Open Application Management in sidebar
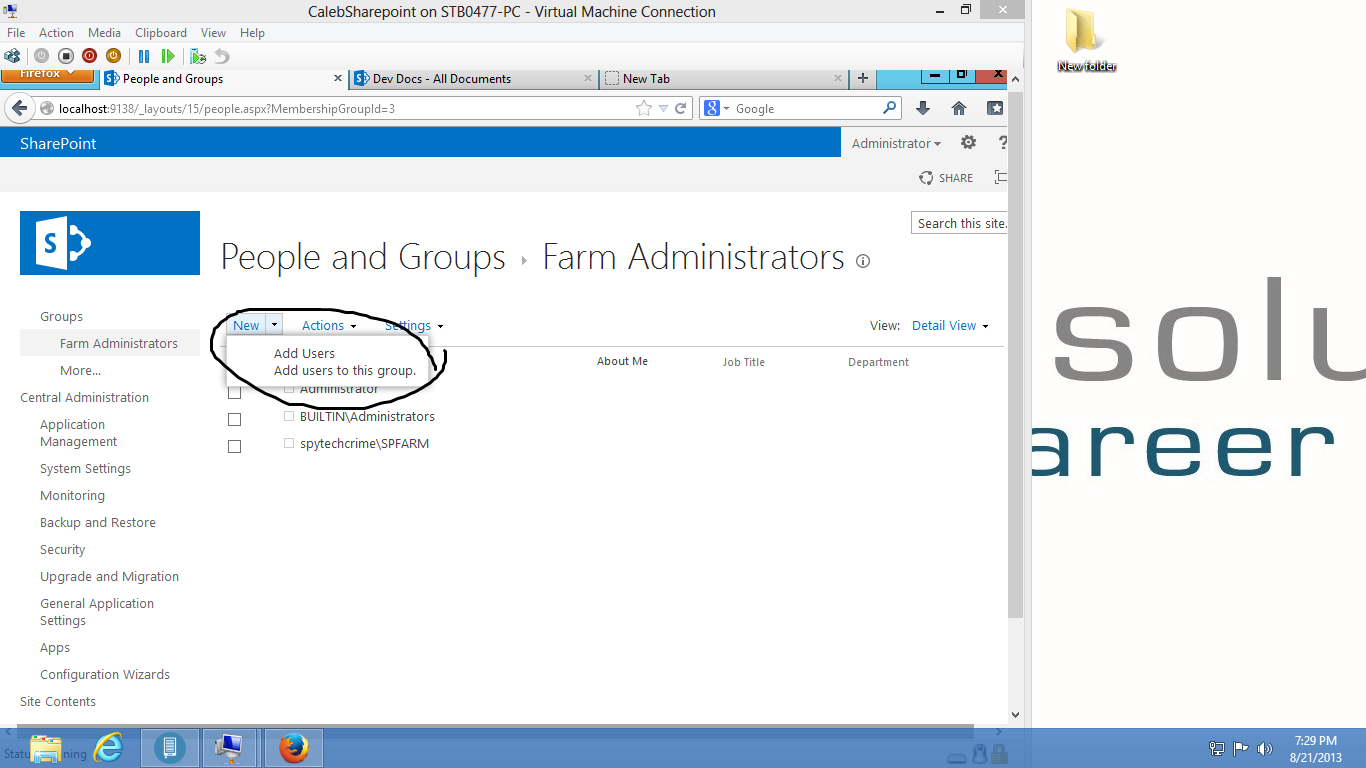1366x768 pixels. pyautogui.click(x=79, y=433)
